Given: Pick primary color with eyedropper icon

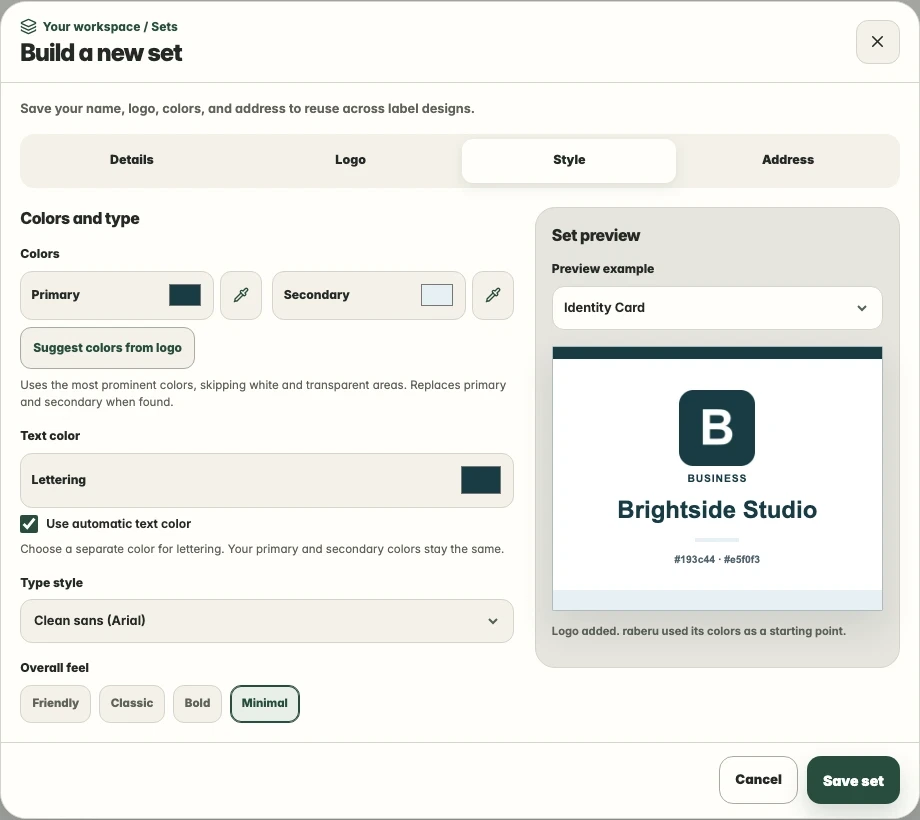Looking at the screenshot, I should point(241,295).
